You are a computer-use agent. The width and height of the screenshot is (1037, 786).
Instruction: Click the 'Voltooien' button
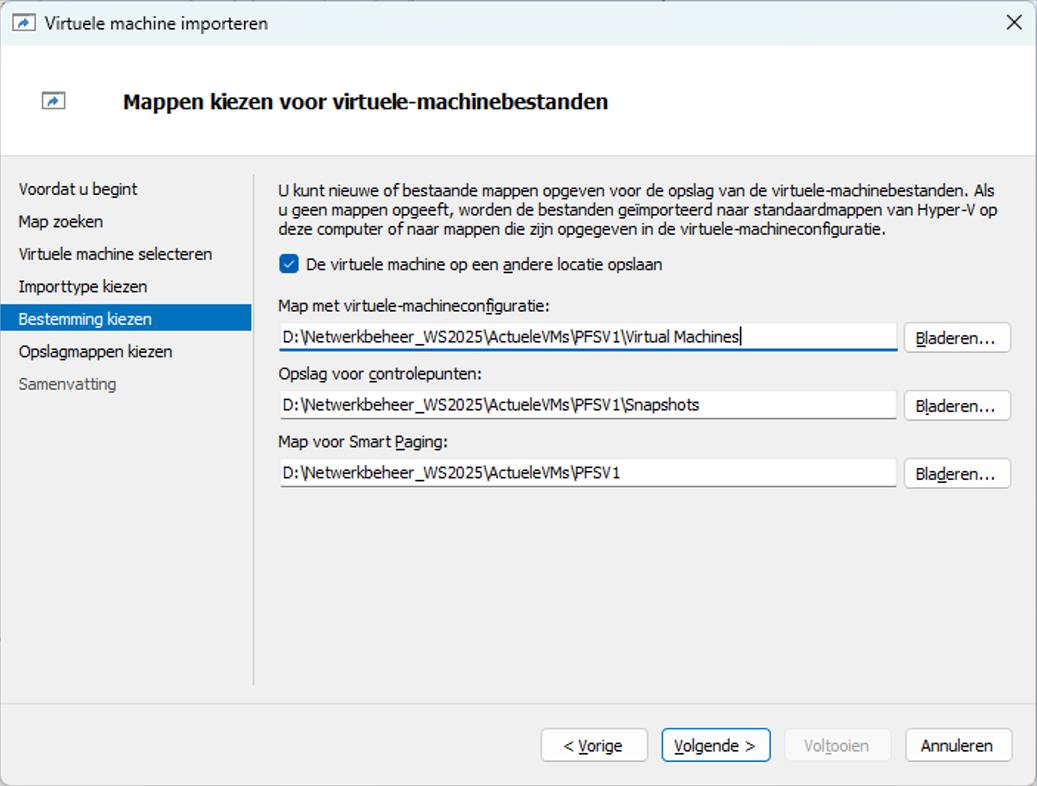tap(837, 746)
